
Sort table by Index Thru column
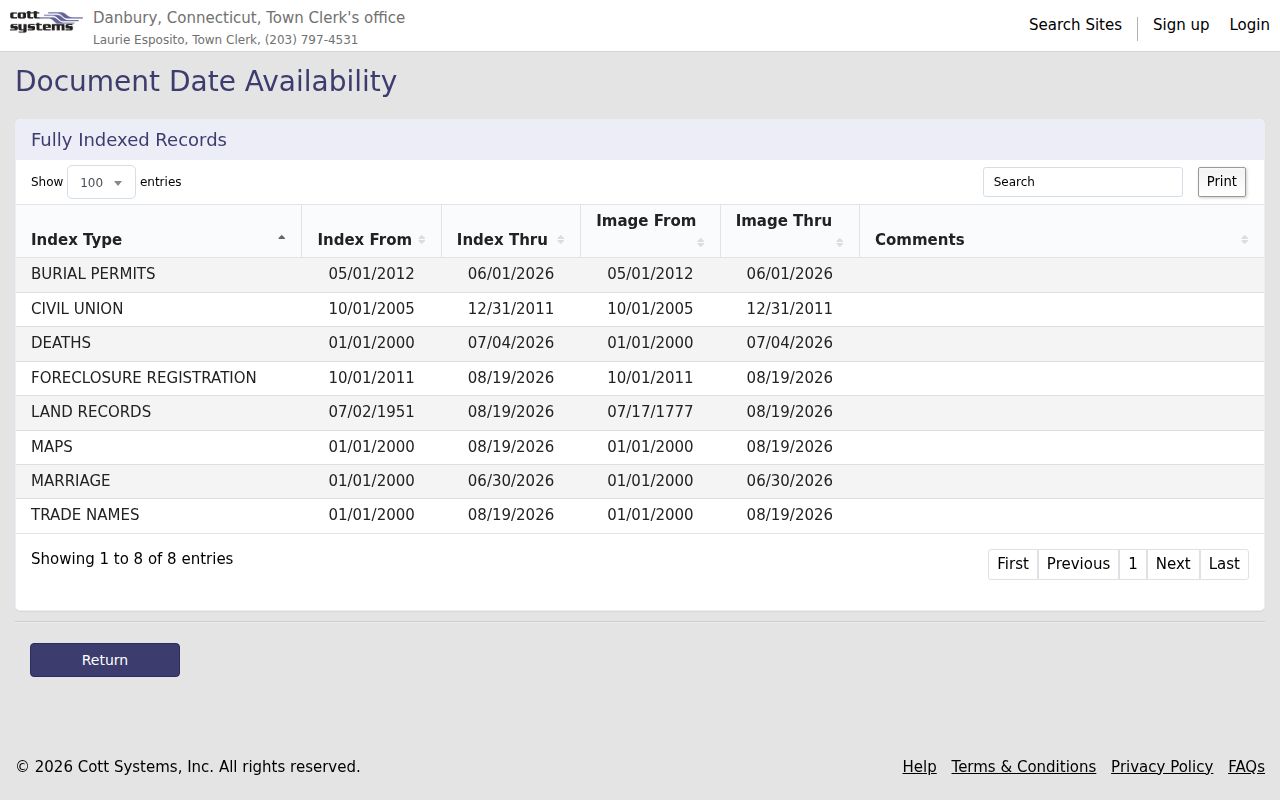pos(511,231)
